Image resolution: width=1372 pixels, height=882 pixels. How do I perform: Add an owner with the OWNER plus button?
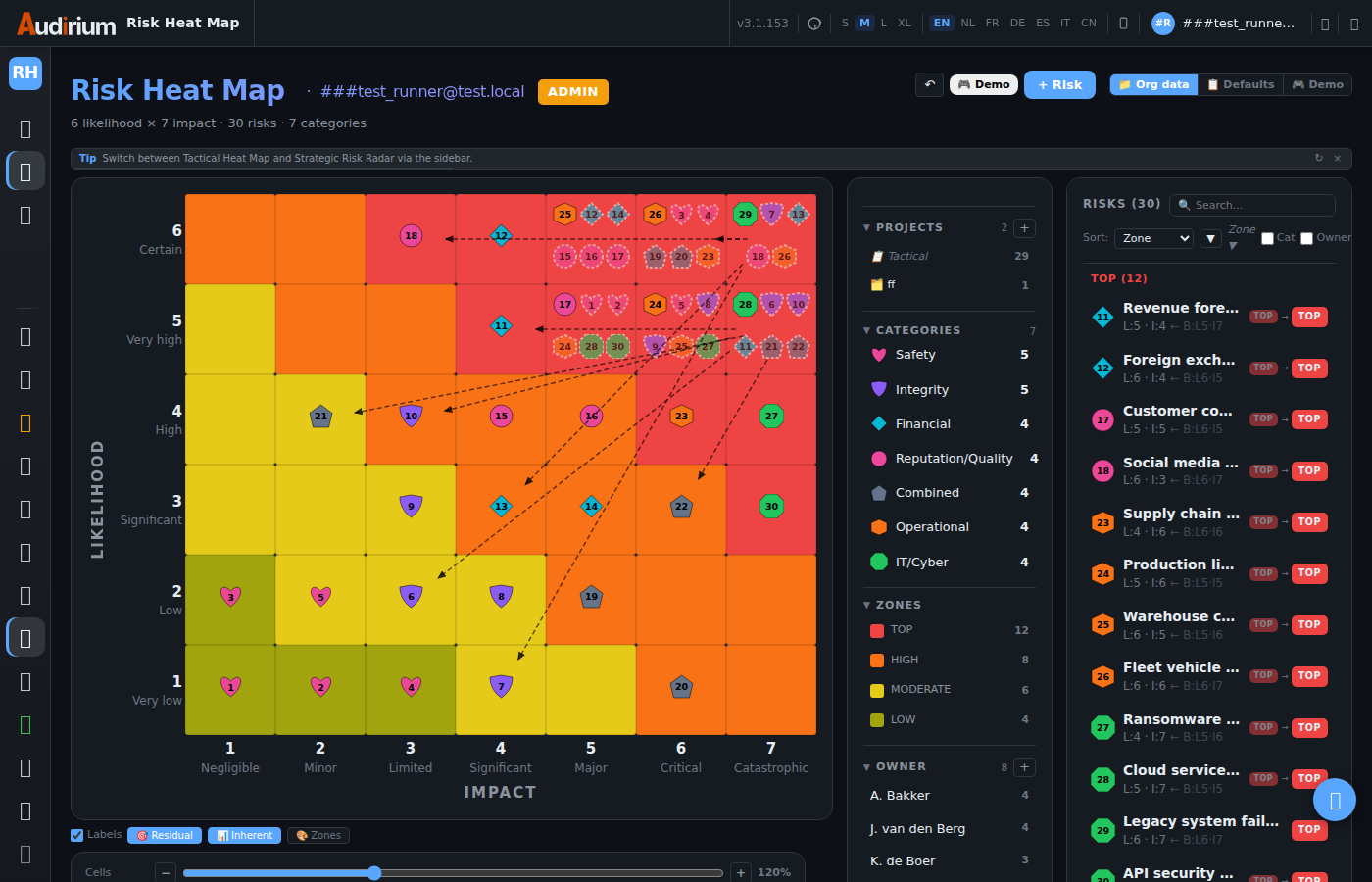pos(1024,767)
